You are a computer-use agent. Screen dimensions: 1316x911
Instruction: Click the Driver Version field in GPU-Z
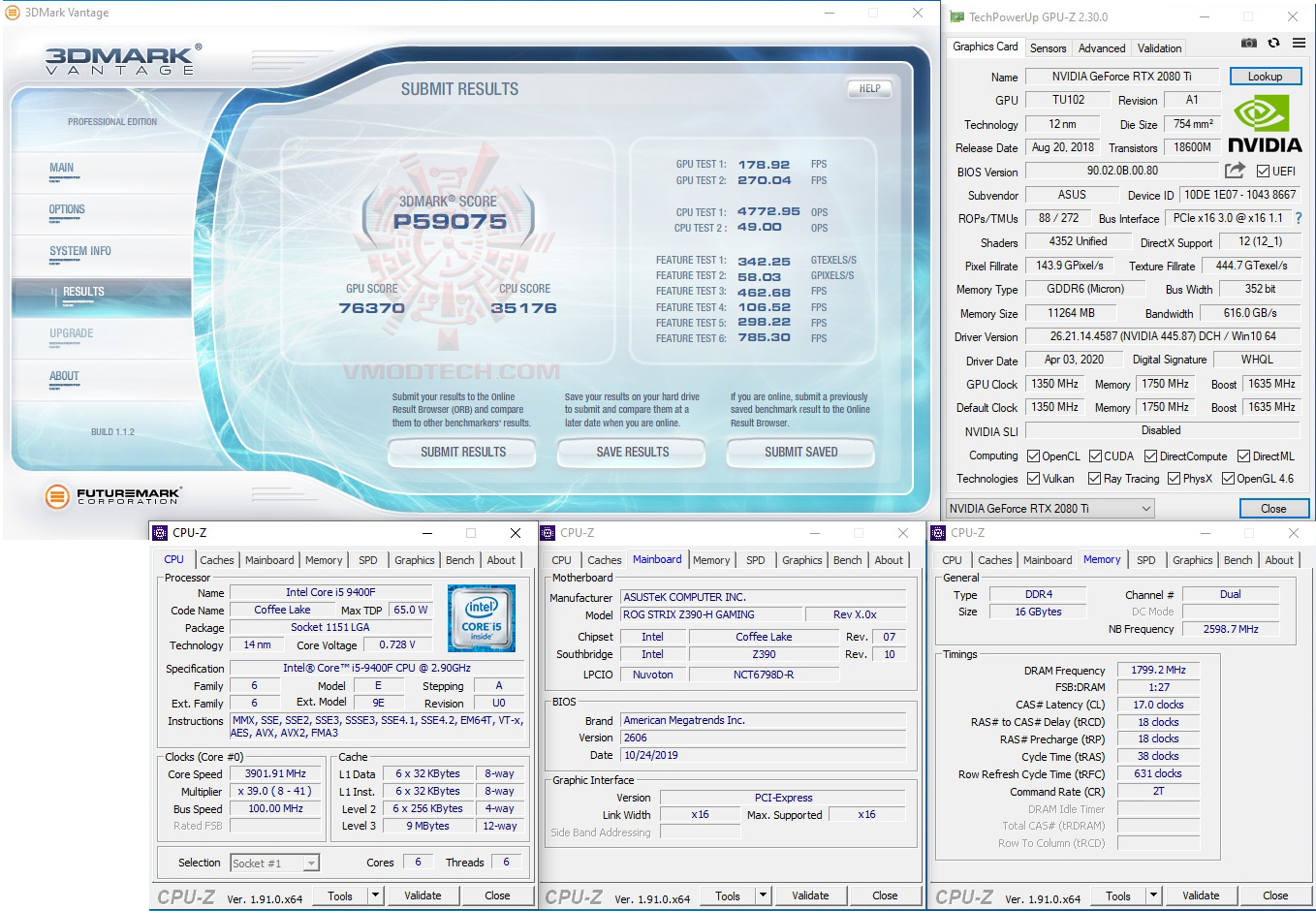click(x=1163, y=336)
